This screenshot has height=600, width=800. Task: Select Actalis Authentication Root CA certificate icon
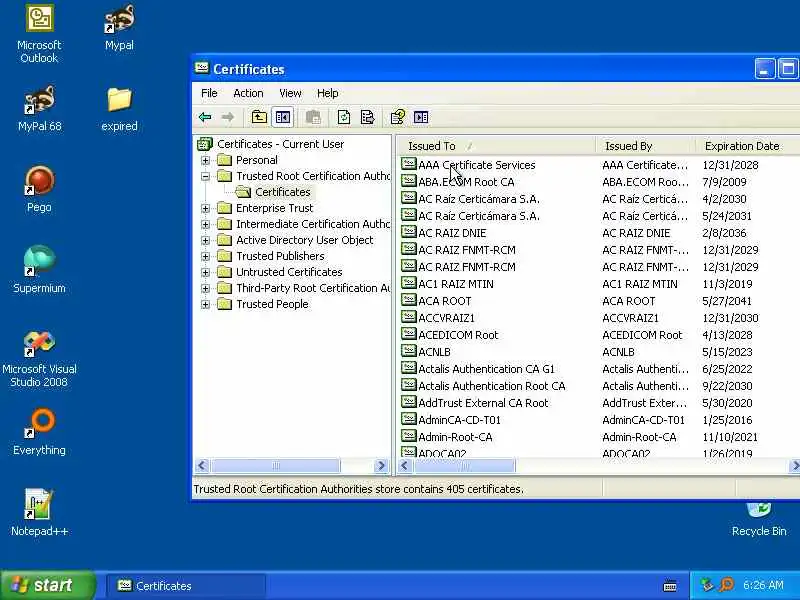408,385
